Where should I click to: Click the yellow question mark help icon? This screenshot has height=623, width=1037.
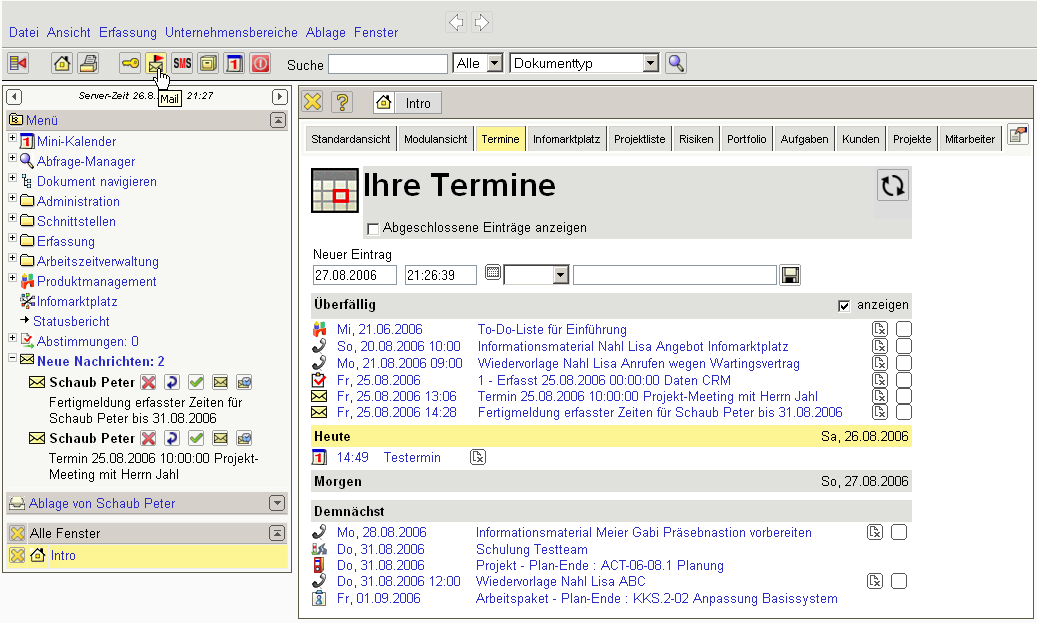pyautogui.click(x=342, y=102)
